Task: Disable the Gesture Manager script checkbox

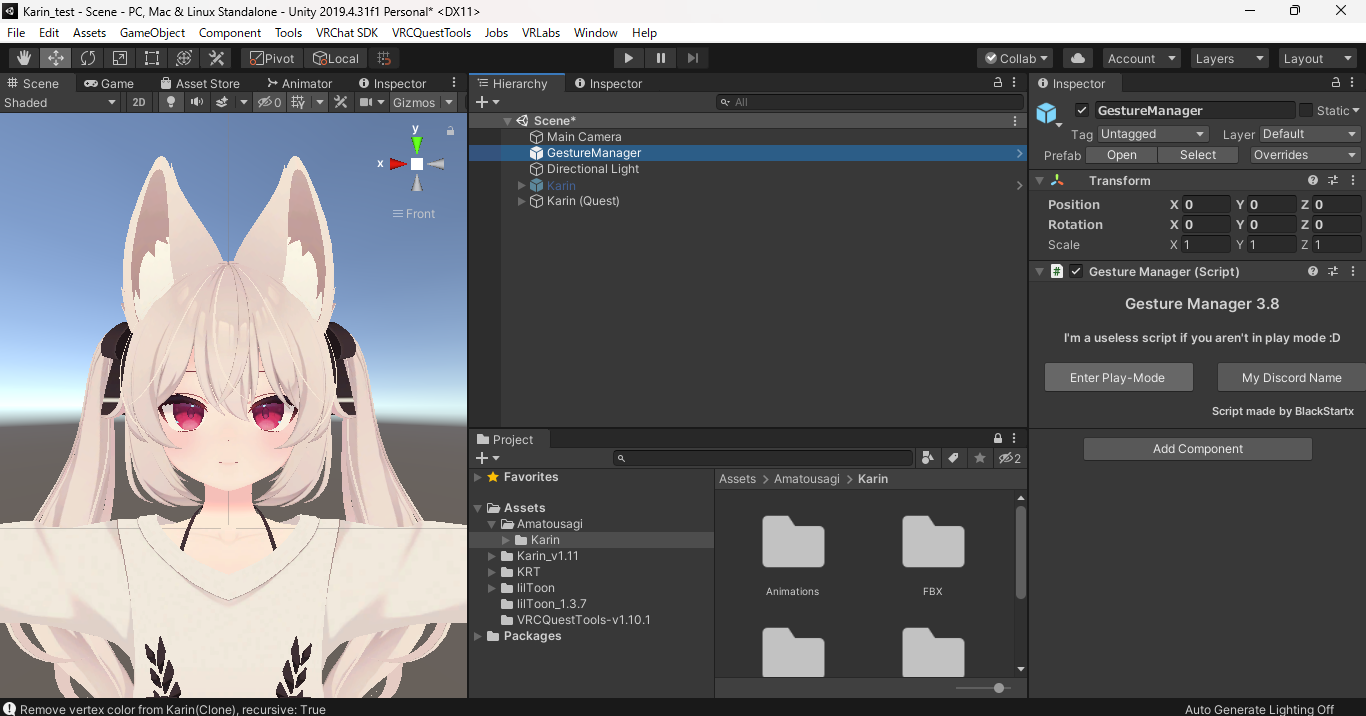Action: (x=1076, y=271)
